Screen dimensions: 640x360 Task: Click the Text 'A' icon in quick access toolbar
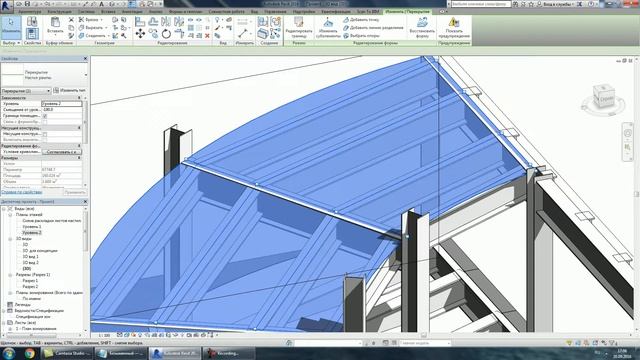pyautogui.click(x=101, y=4)
